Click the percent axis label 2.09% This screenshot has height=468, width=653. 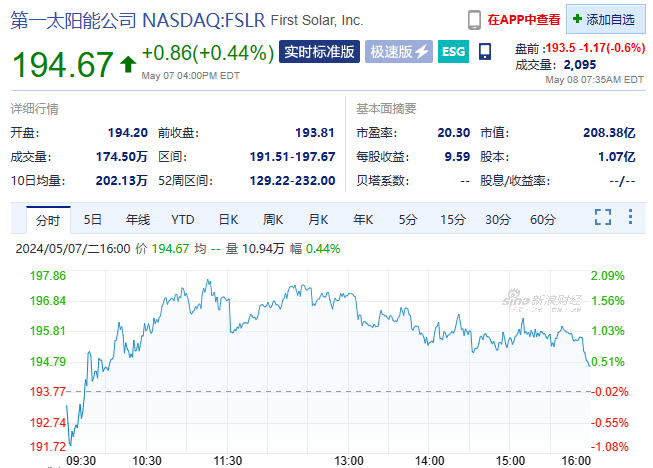tap(608, 276)
